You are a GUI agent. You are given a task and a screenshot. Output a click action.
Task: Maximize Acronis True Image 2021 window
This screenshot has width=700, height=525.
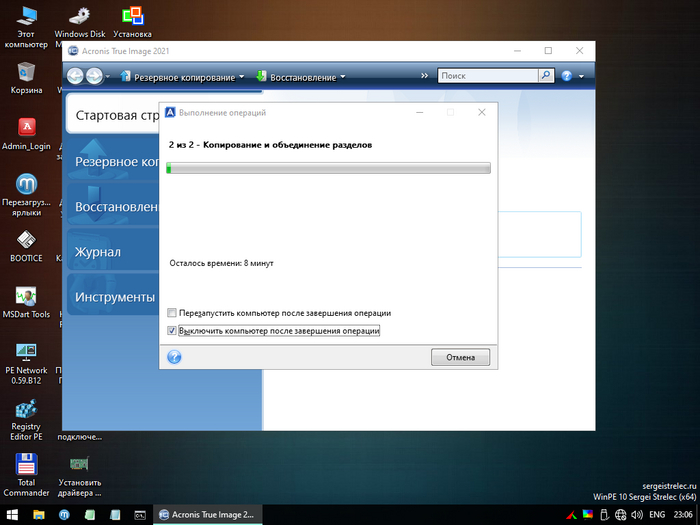pos(548,51)
